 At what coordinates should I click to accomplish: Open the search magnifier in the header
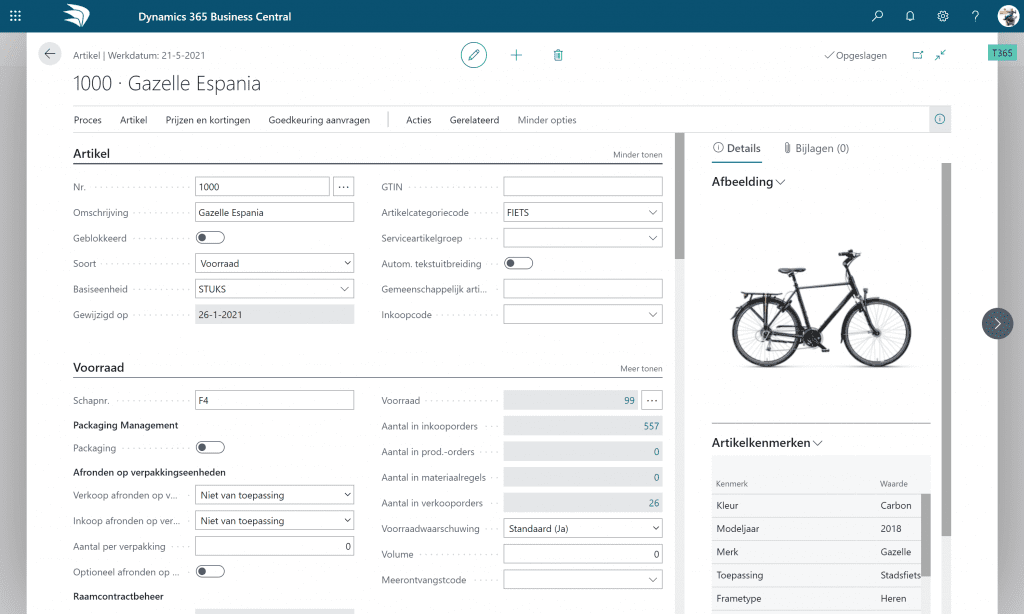[x=878, y=16]
